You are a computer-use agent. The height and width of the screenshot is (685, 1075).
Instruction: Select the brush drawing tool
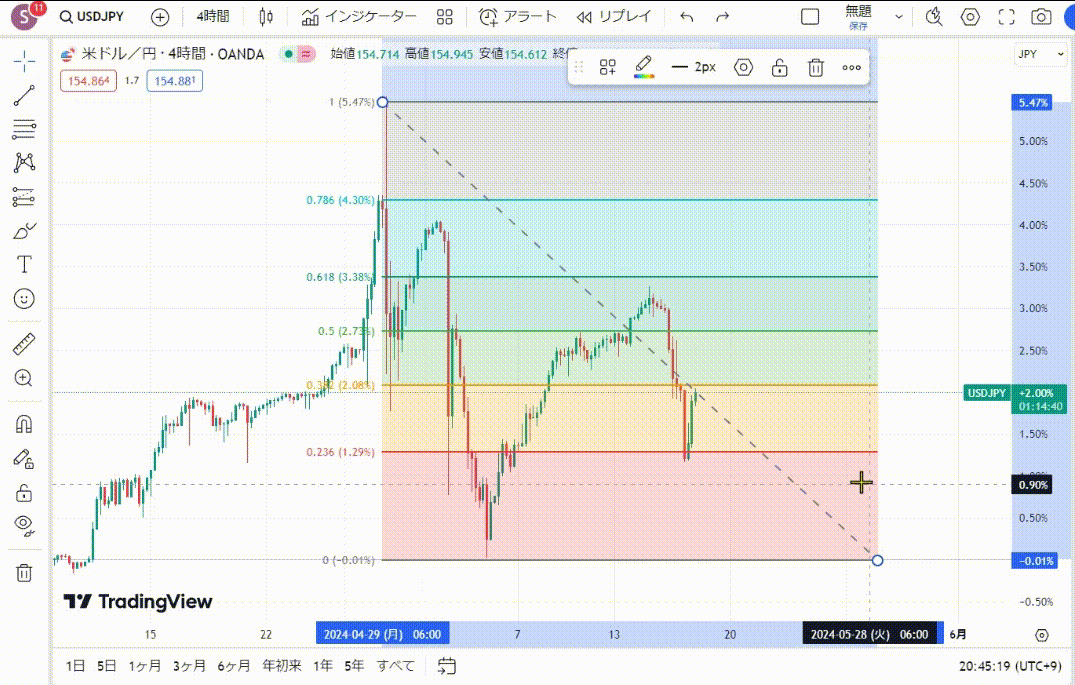(24, 231)
